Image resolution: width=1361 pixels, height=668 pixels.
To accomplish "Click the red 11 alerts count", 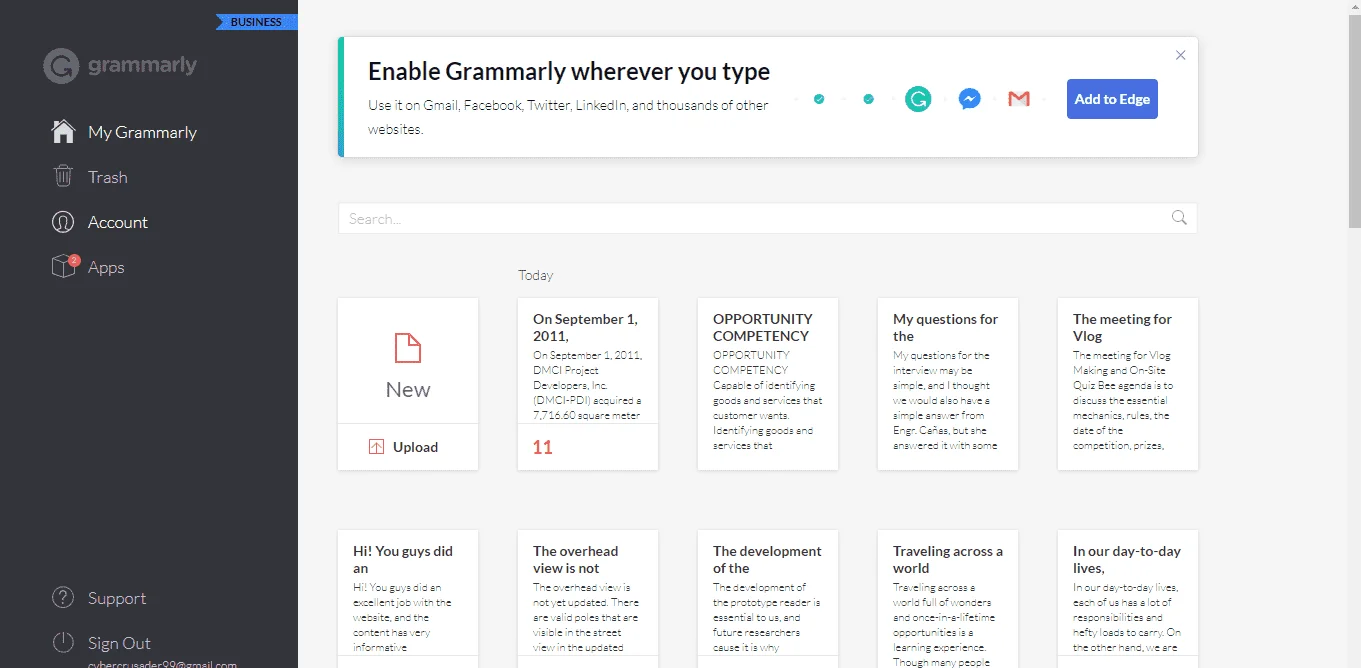I will [x=542, y=447].
